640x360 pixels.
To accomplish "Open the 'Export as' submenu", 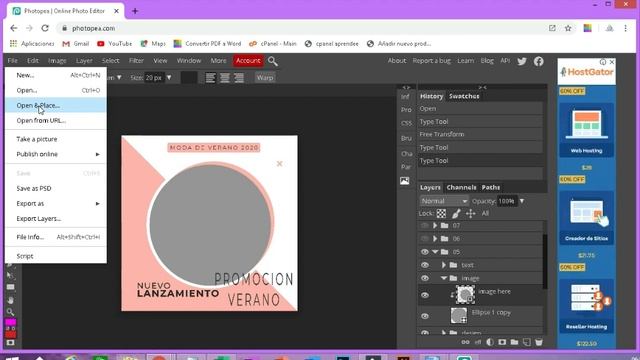I will pyautogui.click(x=56, y=204).
